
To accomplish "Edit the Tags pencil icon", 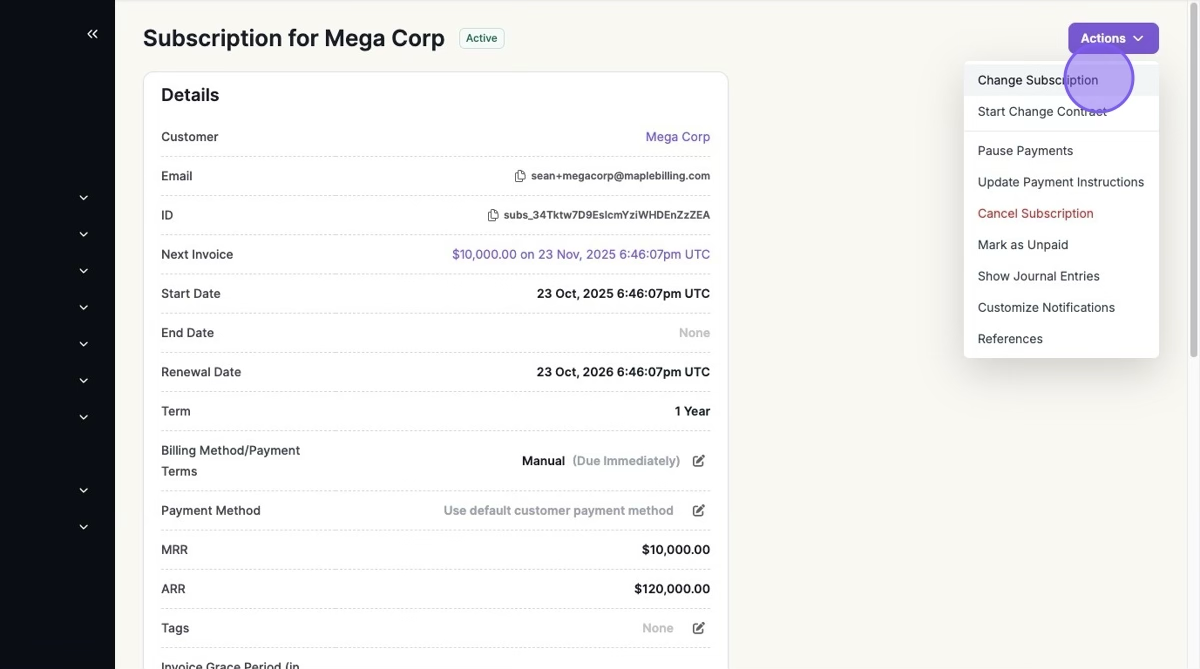I will [x=699, y=628].
